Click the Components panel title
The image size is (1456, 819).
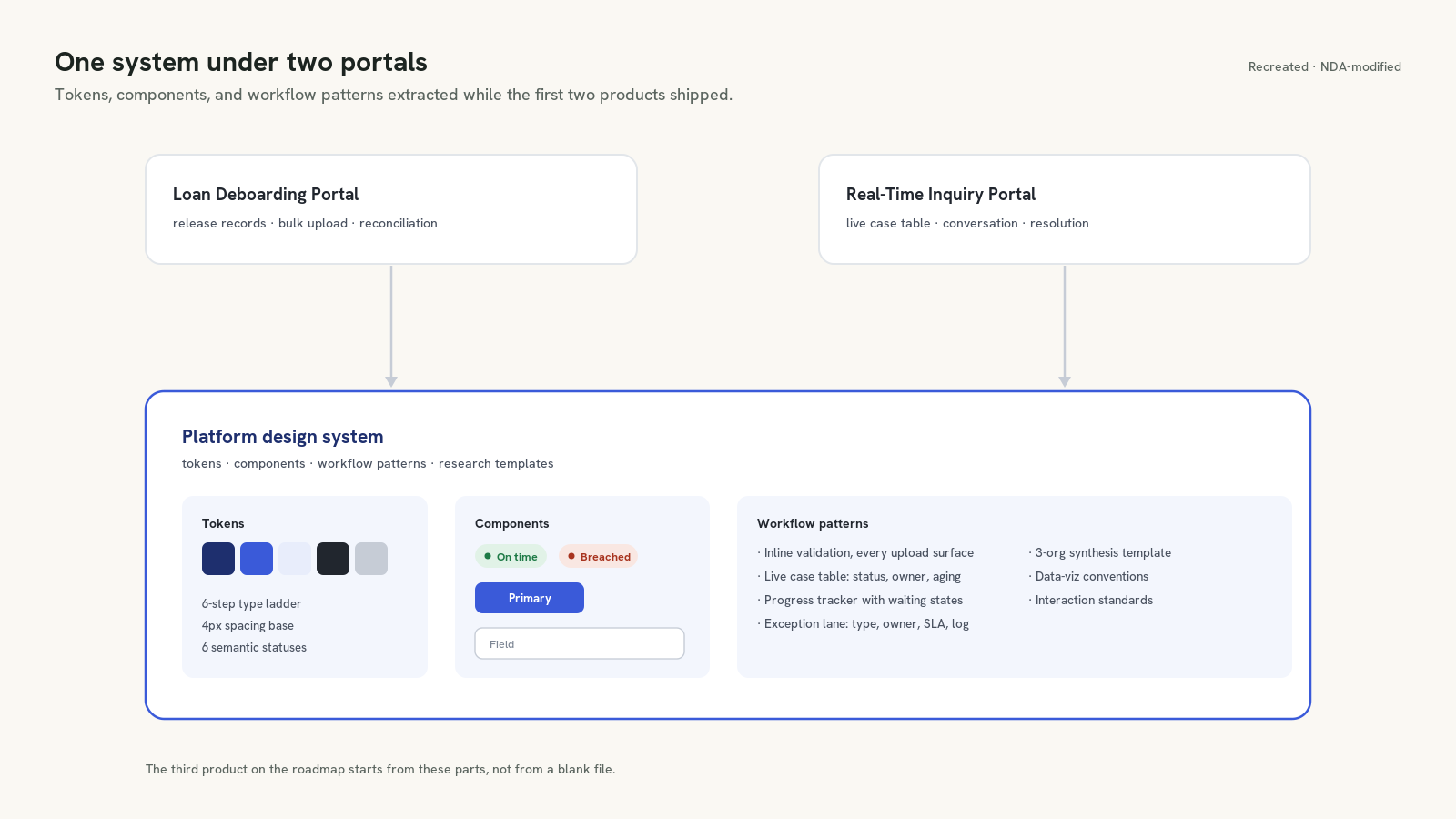[512, 523]
